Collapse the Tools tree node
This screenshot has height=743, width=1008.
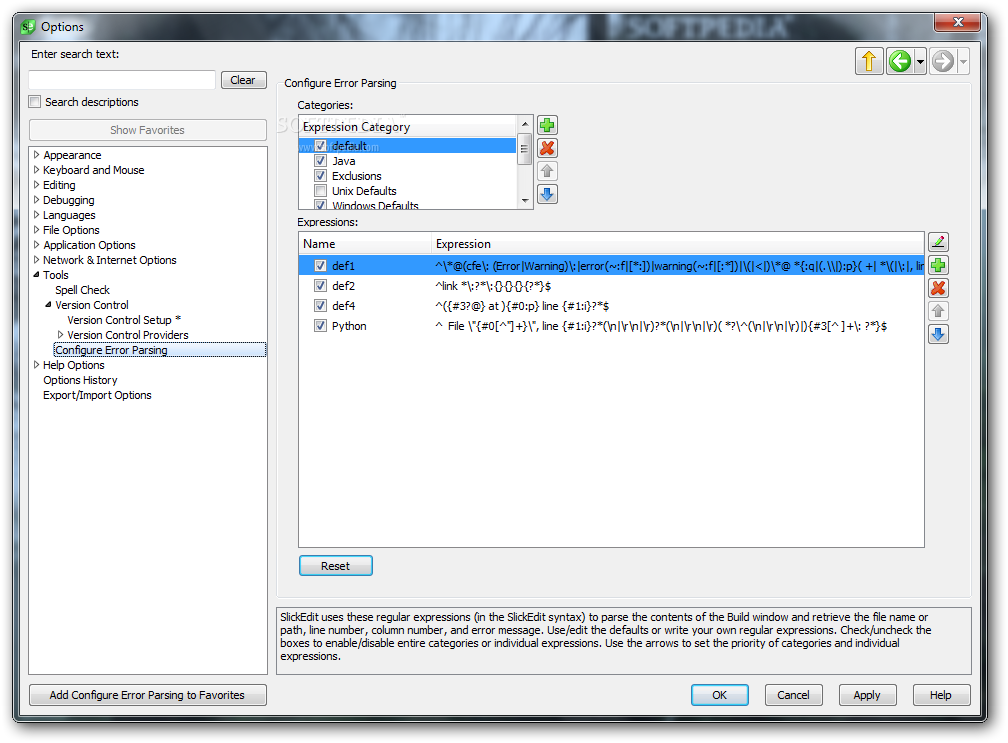pos(36,274)
